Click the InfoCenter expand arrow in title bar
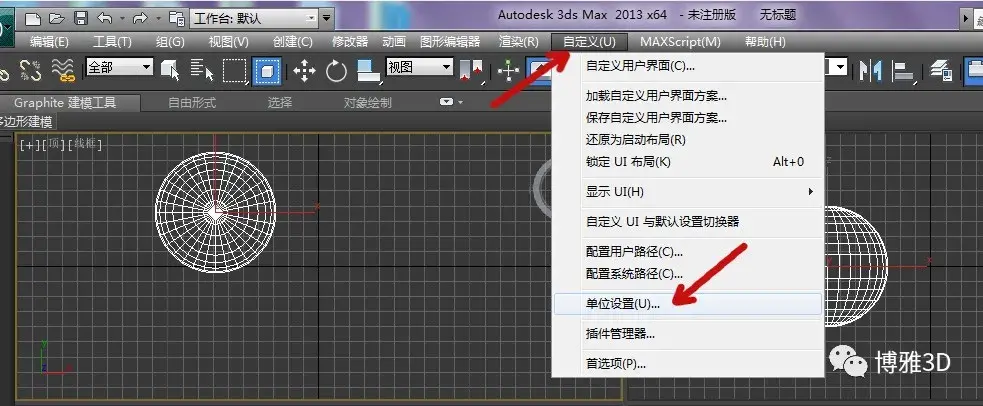 [966, 18]
